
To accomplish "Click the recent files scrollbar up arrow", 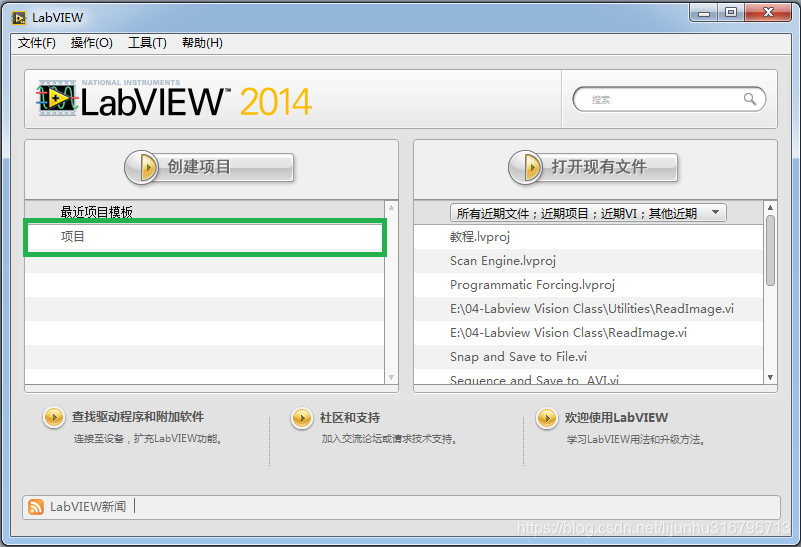I will pos(770,207).
